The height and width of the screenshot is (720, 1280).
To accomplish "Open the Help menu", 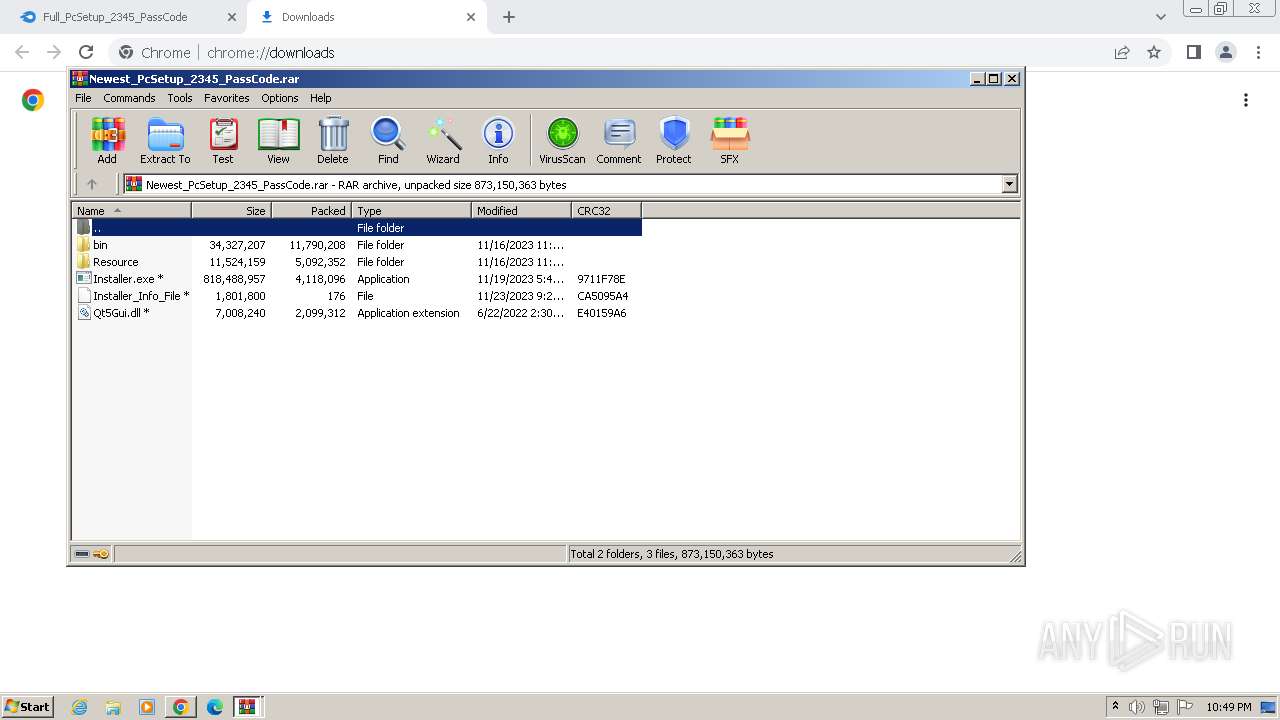I will 320,98.
